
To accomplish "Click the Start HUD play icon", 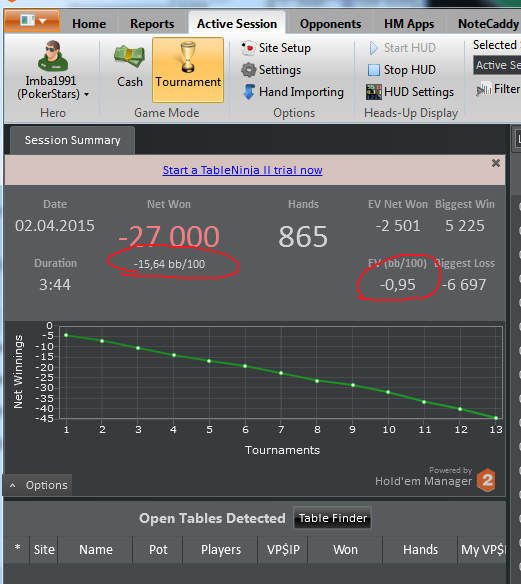I will point(374,48).
